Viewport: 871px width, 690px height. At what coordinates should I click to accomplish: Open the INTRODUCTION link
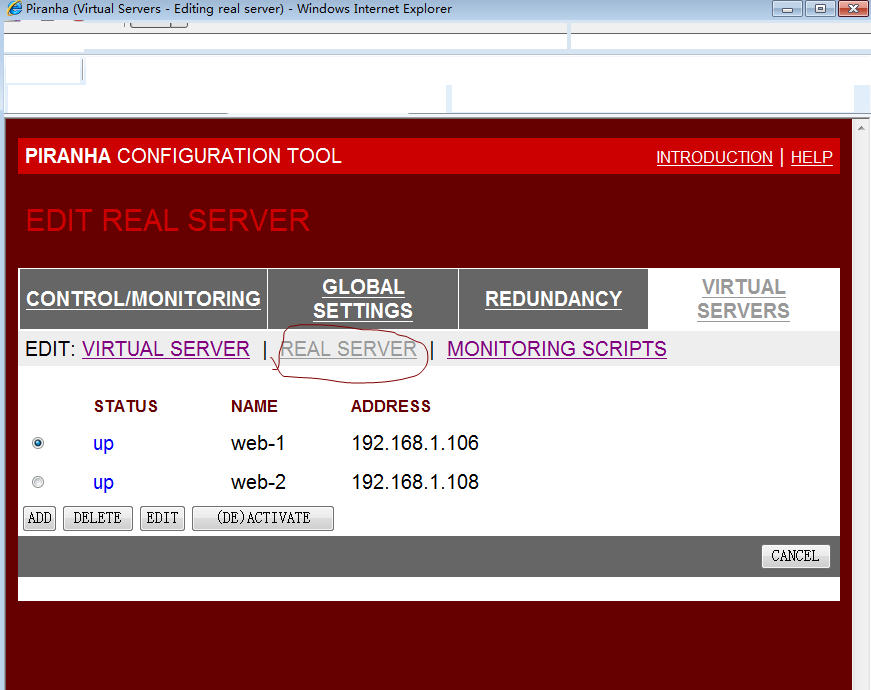coord(714,157)
